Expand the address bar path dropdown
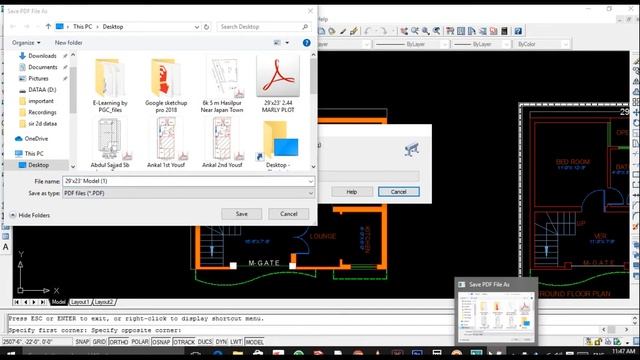 (x=197, y=27)
